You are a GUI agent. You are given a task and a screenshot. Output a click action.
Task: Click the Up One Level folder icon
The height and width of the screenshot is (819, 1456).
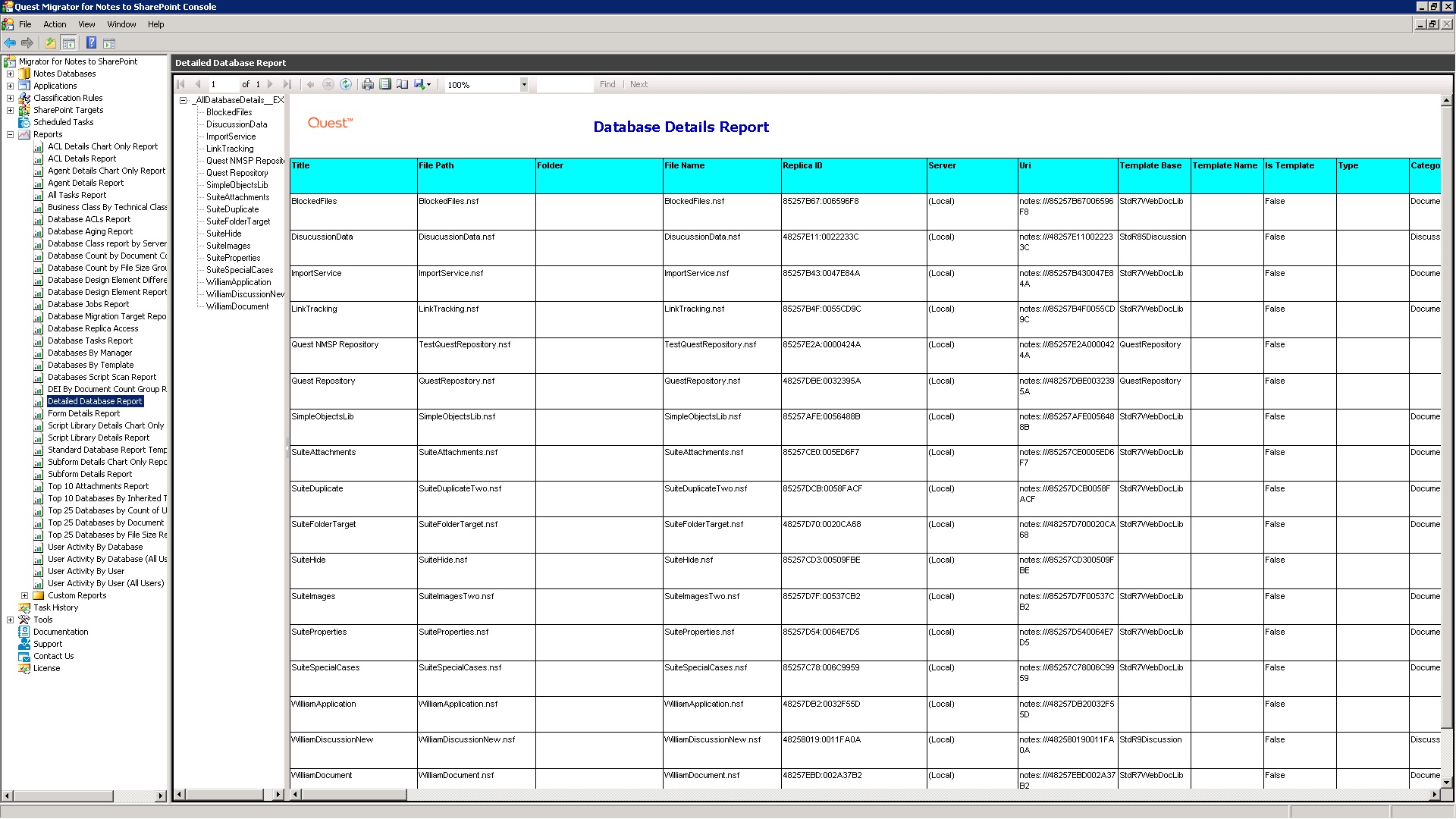(x=50, y=43)
